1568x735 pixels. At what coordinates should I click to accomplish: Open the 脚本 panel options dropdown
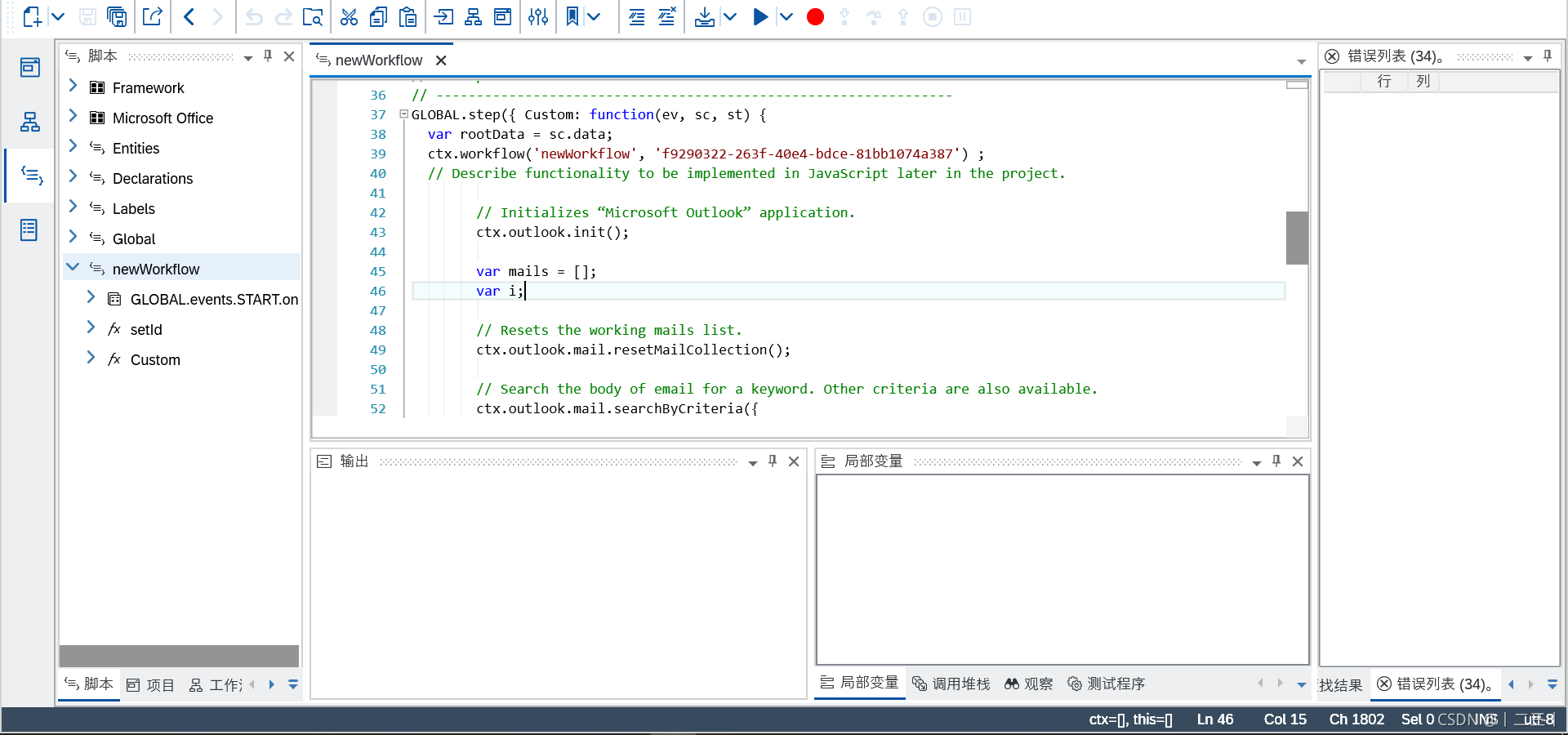(248, 57)
